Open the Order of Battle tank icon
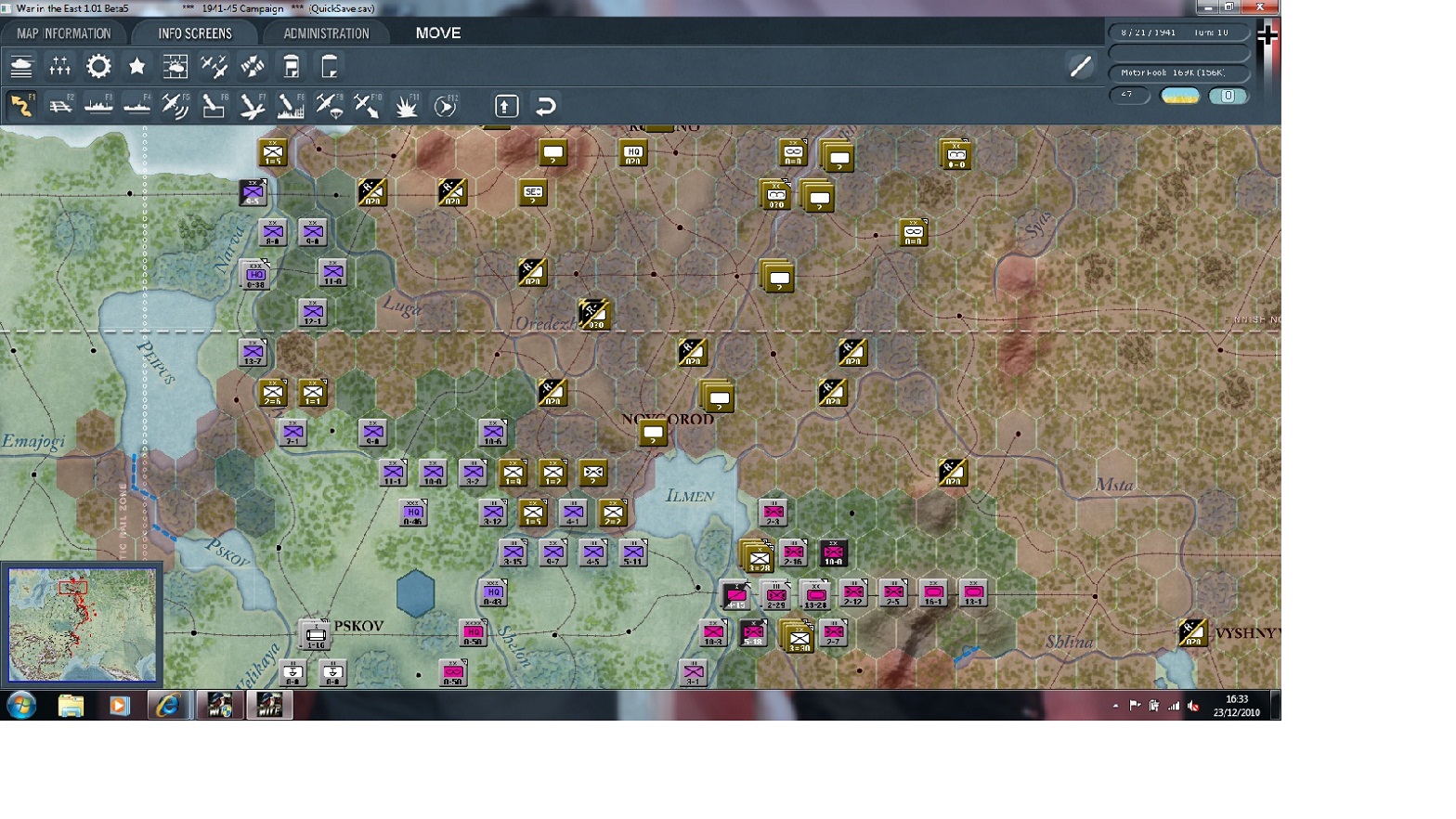 point(21,67)
